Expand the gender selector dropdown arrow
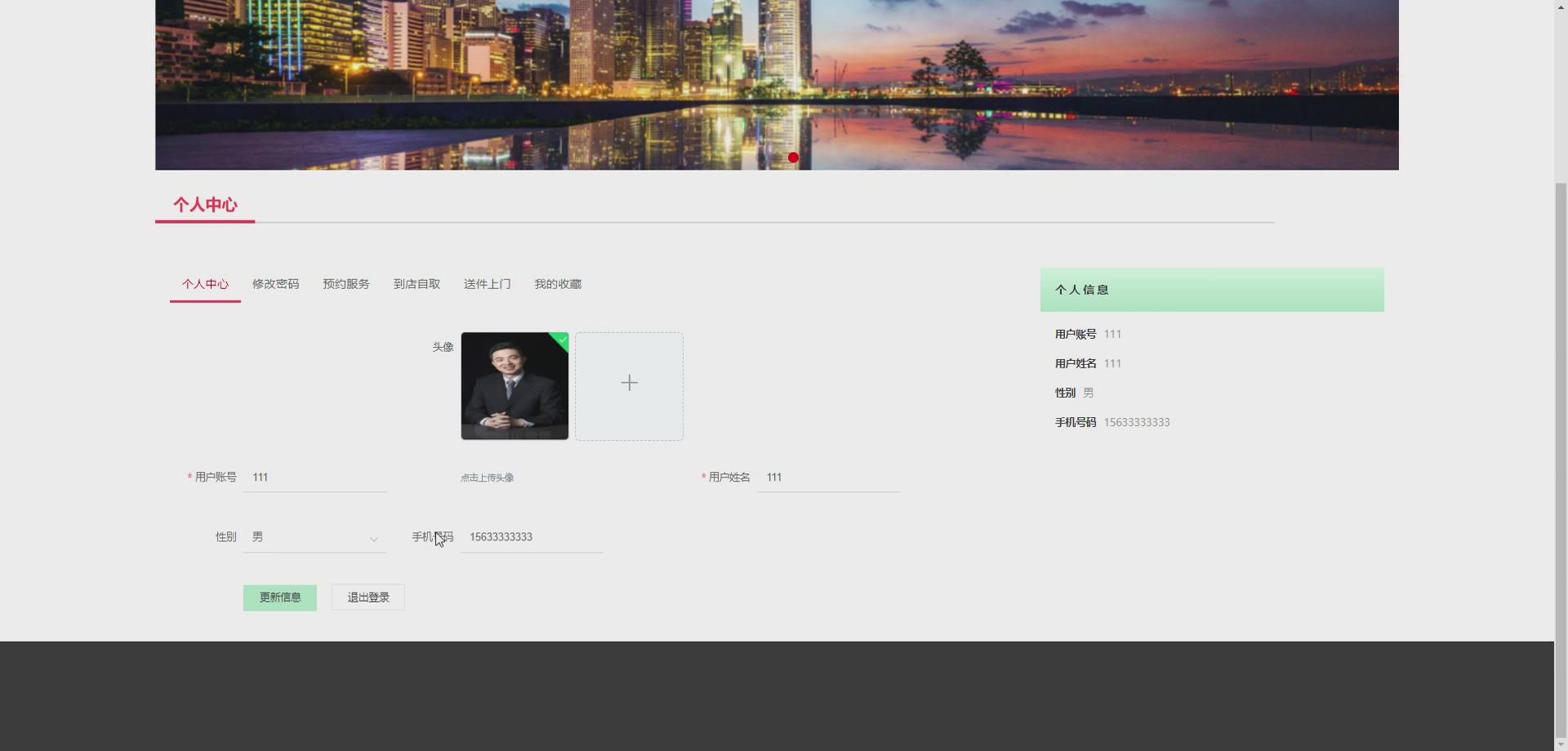The width and height of the screenshot is (1568, 751). click(x=374, y=539)
